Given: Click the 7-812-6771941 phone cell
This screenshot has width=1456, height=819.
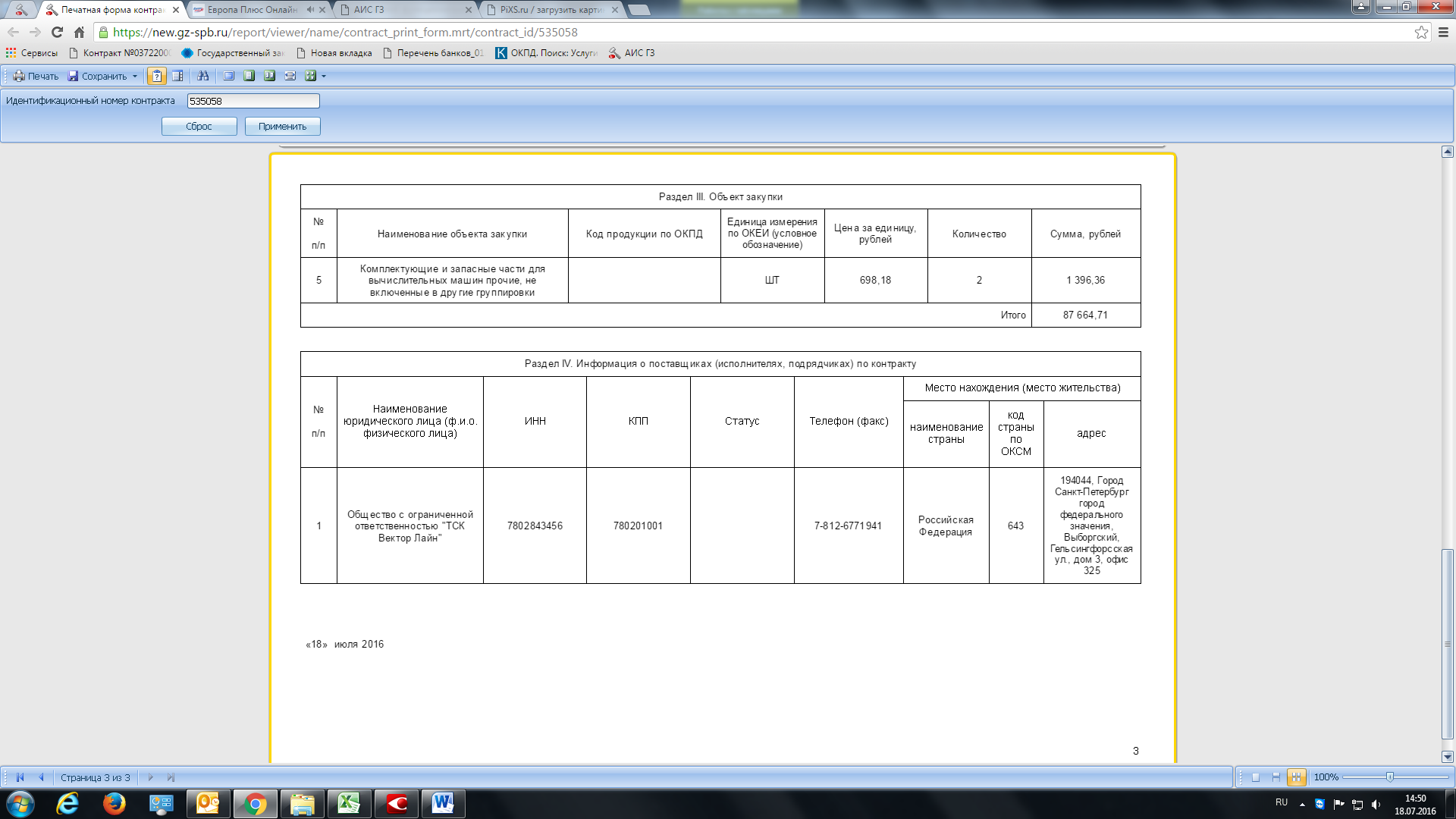Looking at the screenshot, I should (x=848, y=526).
